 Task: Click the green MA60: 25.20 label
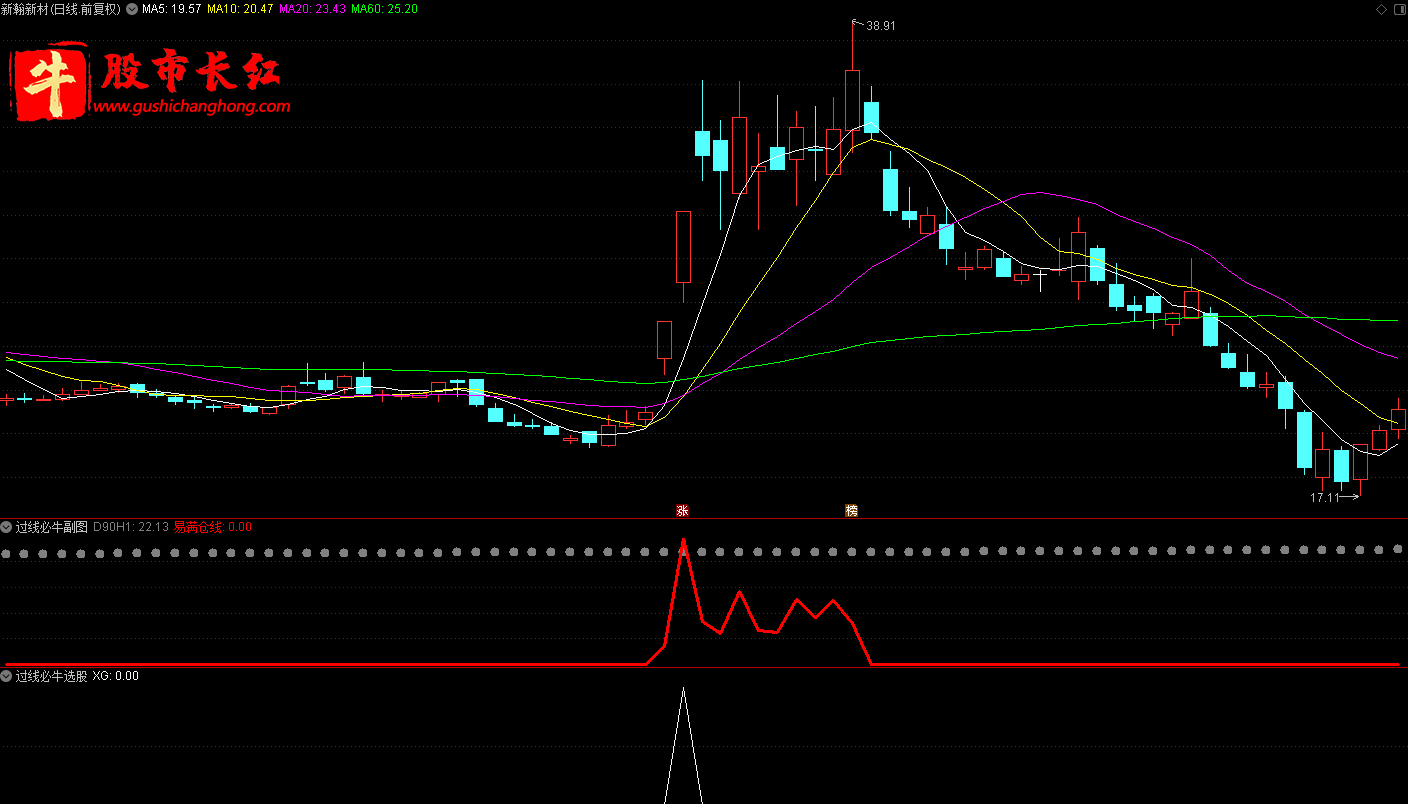pyautogui.click(x=384, y=9)
